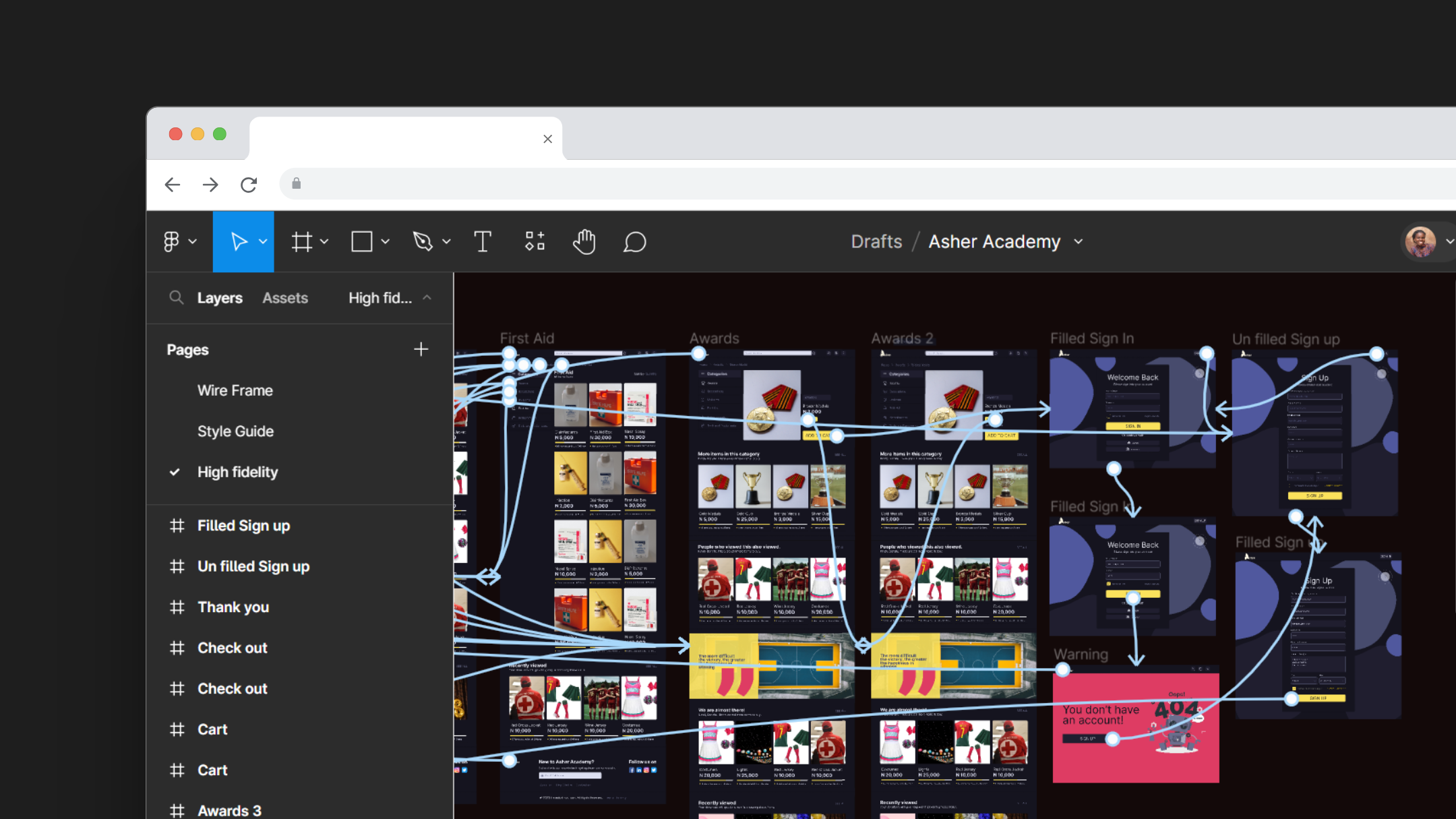
Task: Select the Comment tool
Action: (634, 241)
